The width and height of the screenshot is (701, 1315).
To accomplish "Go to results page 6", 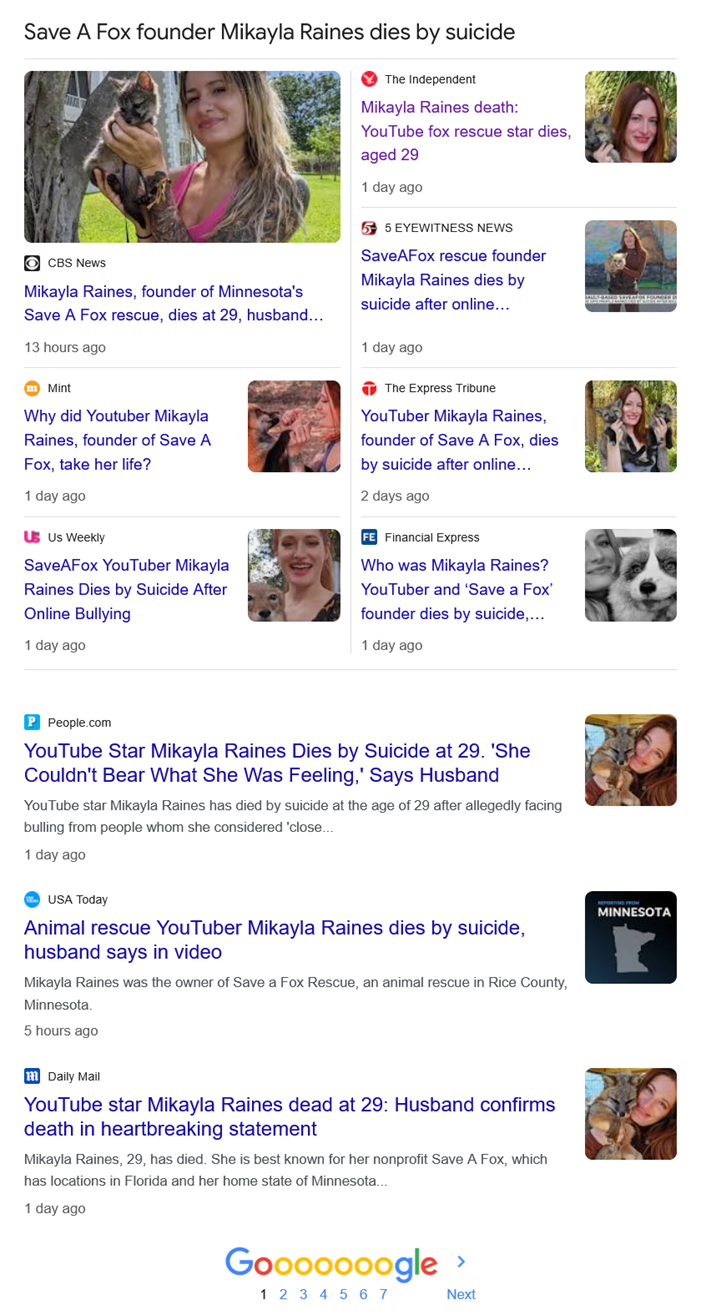I will tap(363, 1294).
